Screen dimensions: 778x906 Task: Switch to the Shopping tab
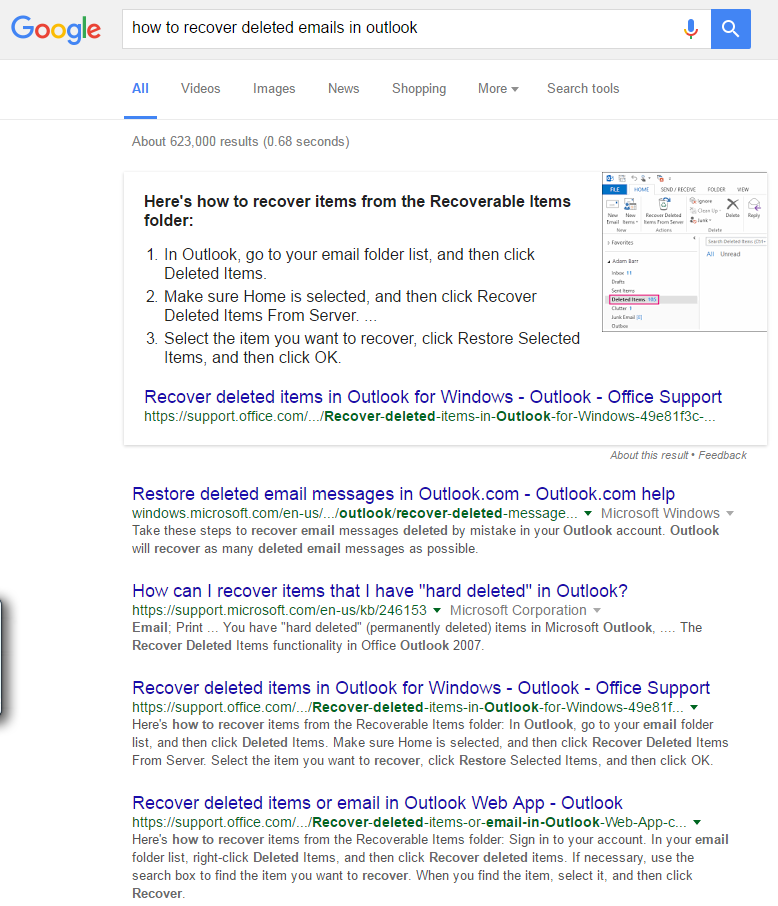419,88
